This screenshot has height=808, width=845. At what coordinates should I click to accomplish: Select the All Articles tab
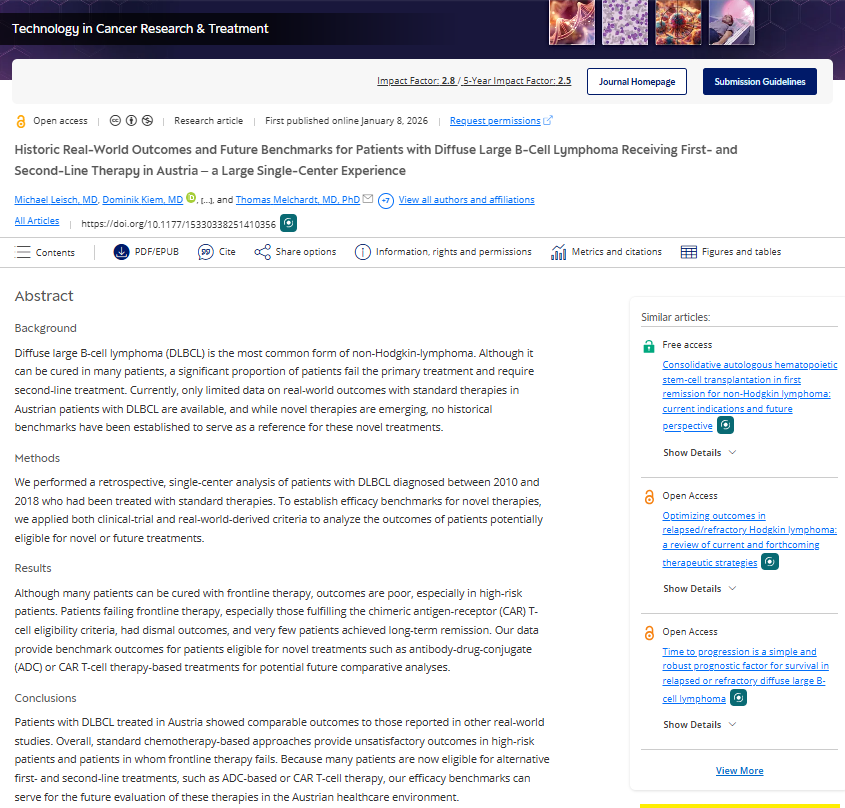37,220
